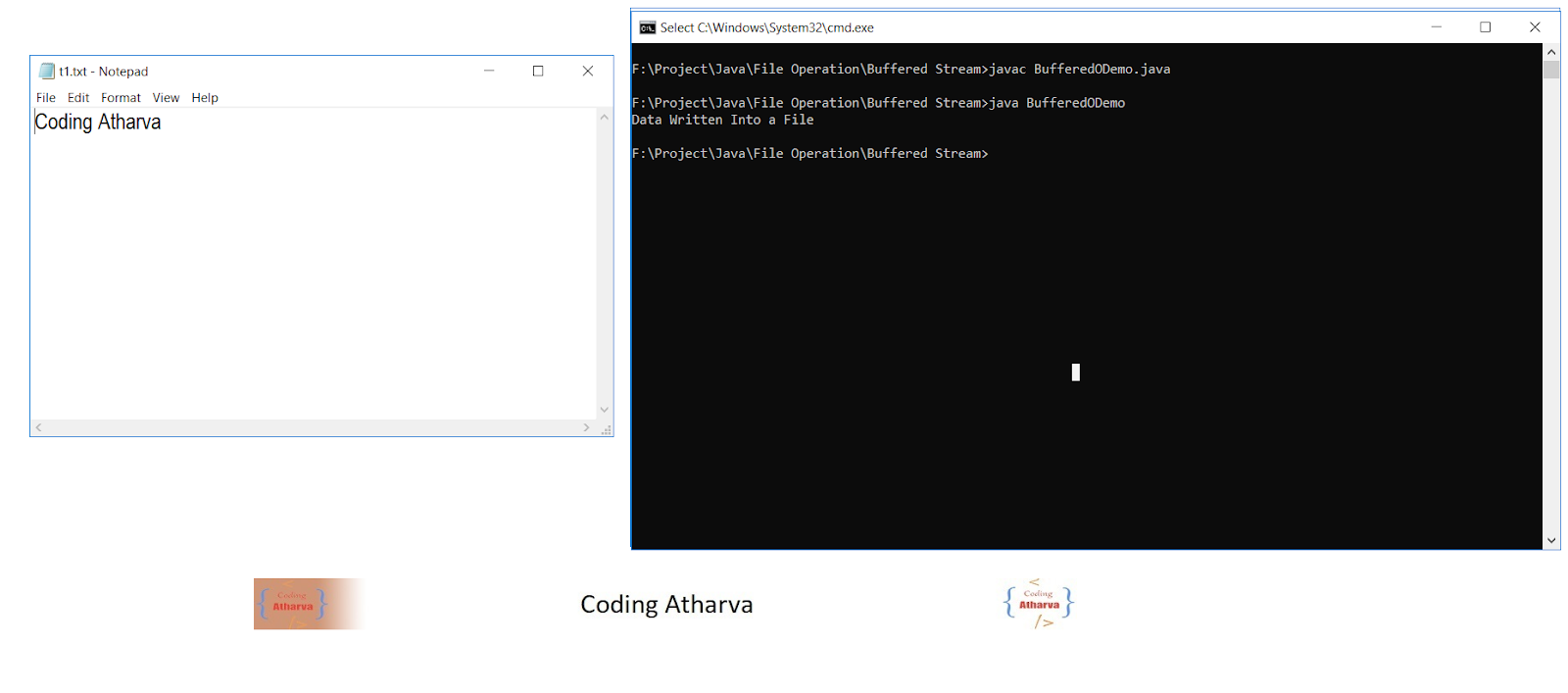
Task: Click cmd window scrollbar up arrow
Action: pos(1551,52)
